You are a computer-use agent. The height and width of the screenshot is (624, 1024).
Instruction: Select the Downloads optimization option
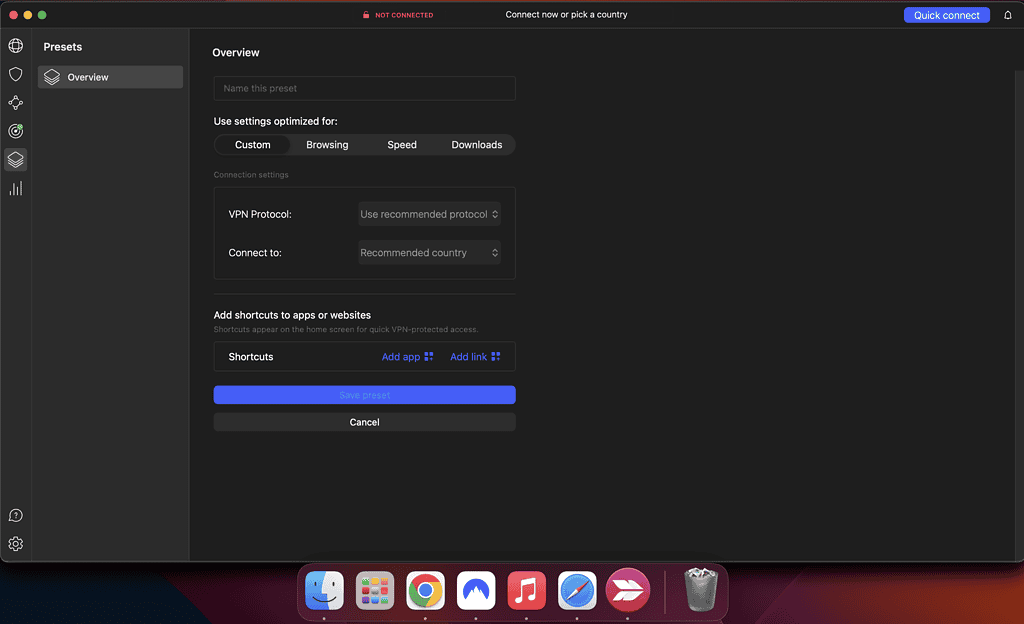point(476,145)
